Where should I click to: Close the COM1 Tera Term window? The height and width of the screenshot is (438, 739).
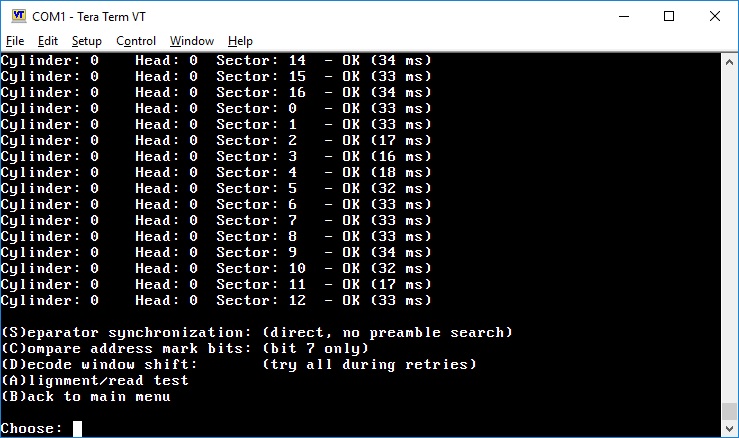tap(716, 16)
